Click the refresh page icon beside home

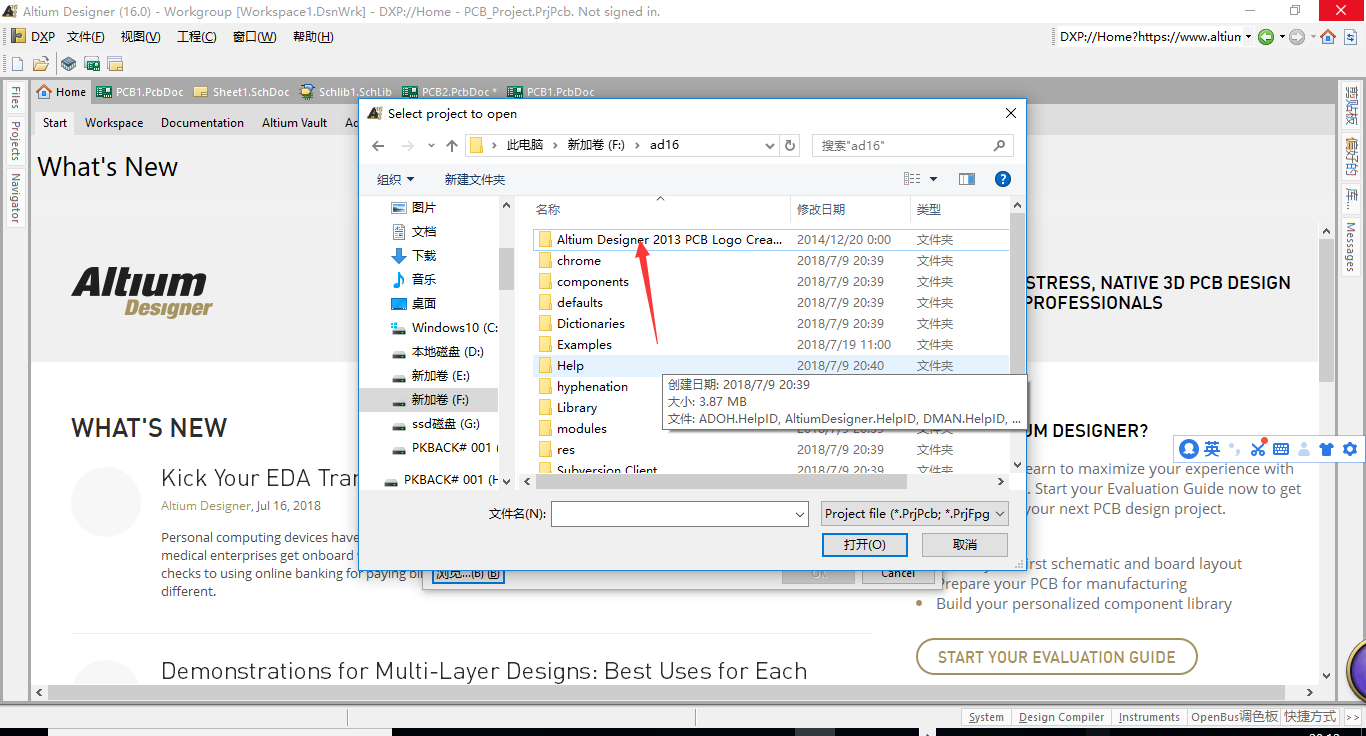point(1349,37)
